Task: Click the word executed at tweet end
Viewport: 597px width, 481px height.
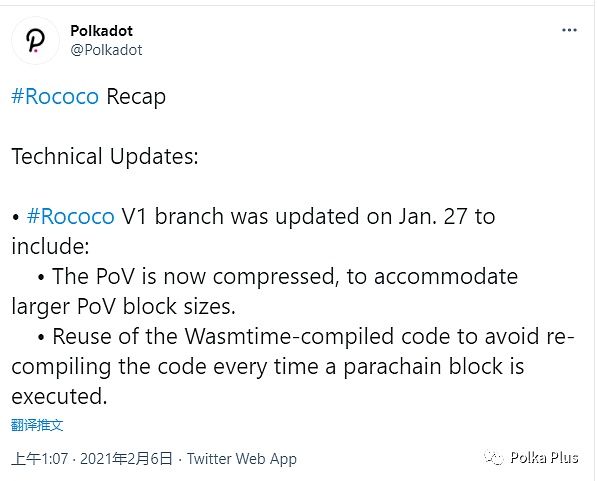Action: pyautogui.click(x=59, y=396)
